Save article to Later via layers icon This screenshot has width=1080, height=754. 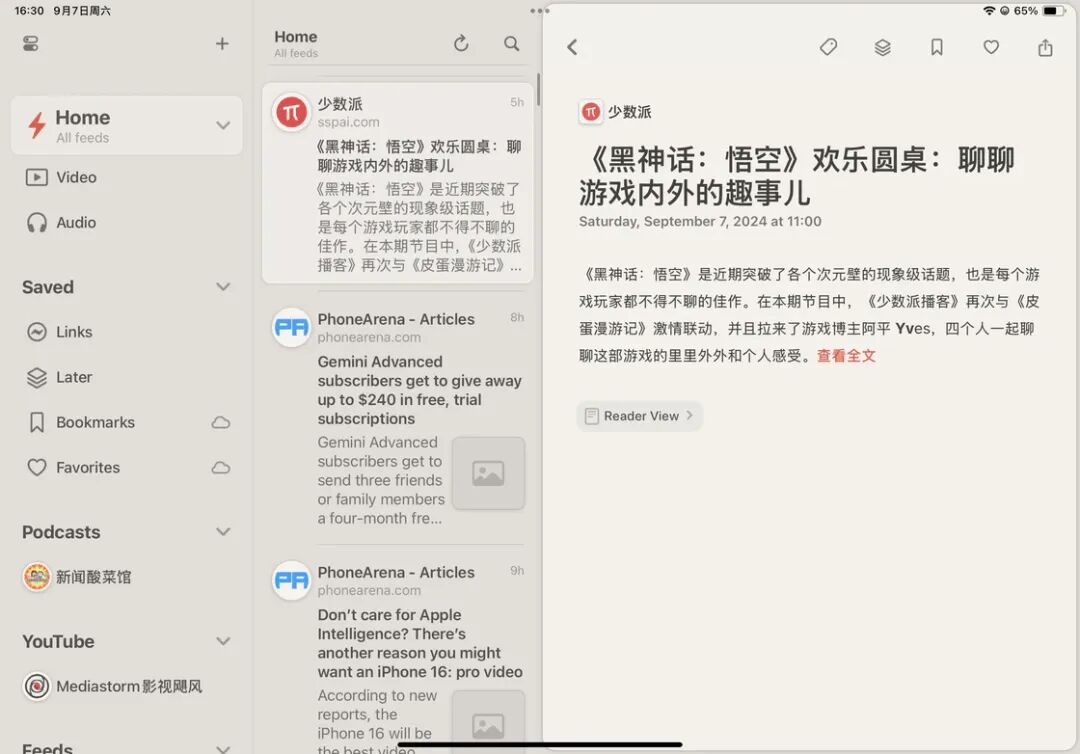click(x=882, y=47)
